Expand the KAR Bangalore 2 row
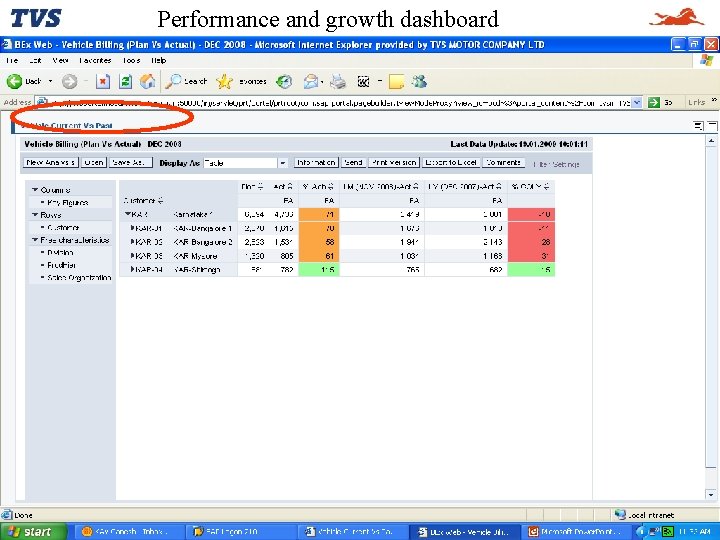Screen dimensions: 720x540 [133, 242]
